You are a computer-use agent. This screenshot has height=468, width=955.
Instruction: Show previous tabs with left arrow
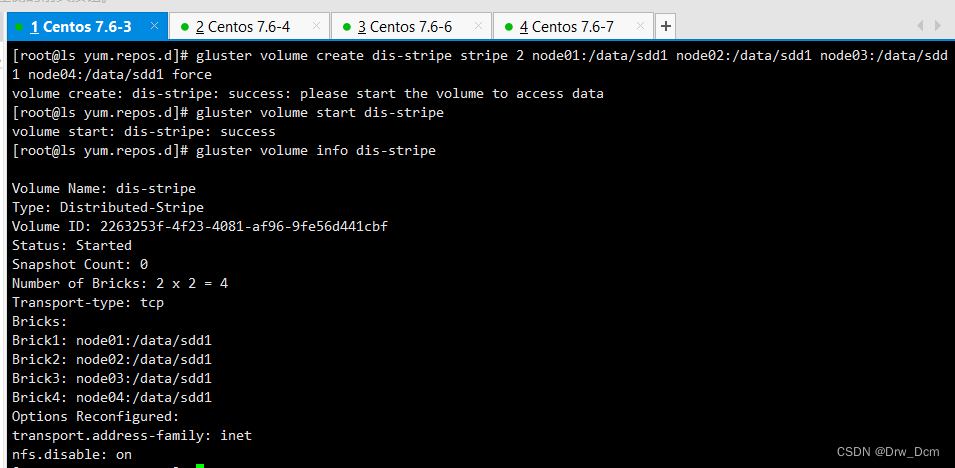(920, 26)
